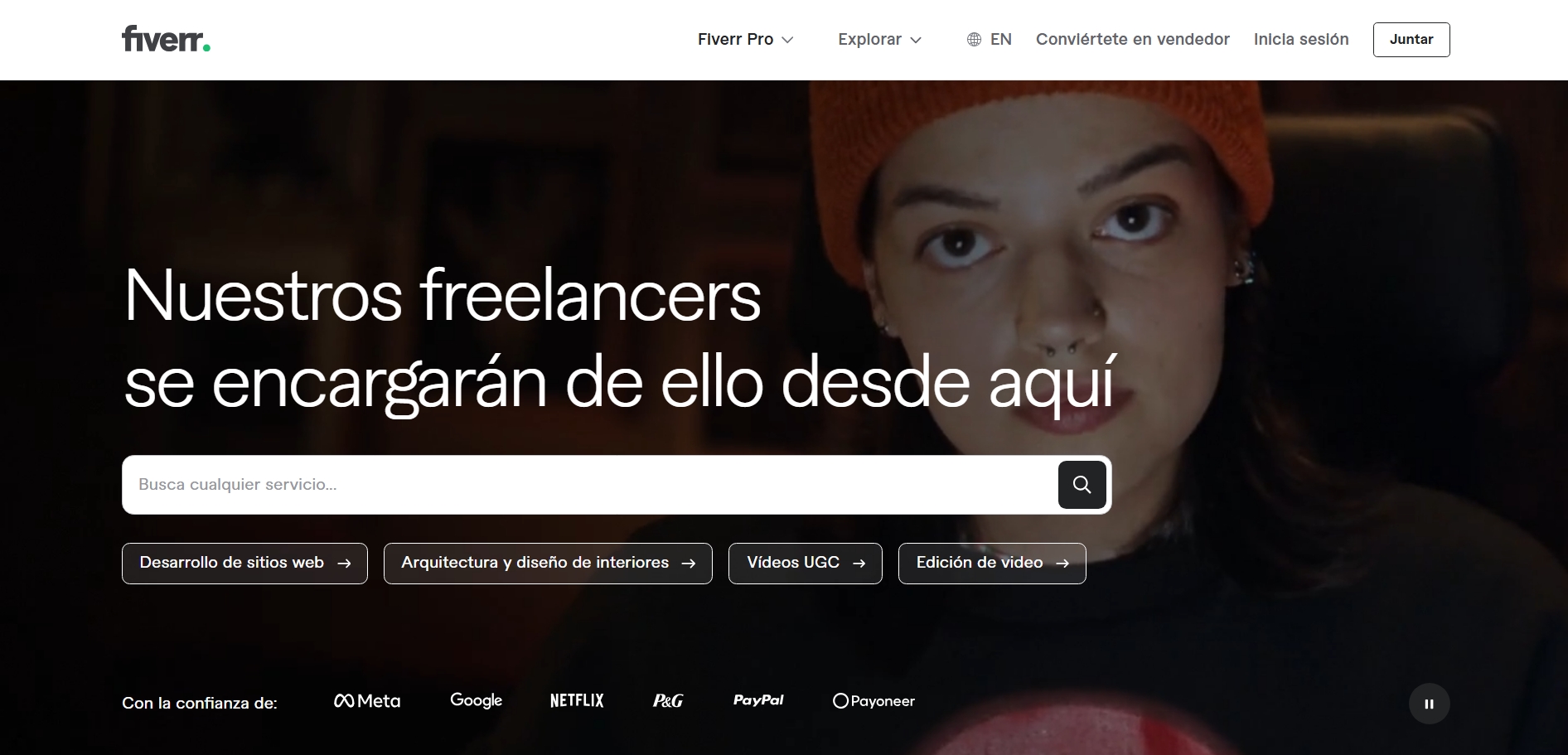Click the P&G logo

coord(668,701)
